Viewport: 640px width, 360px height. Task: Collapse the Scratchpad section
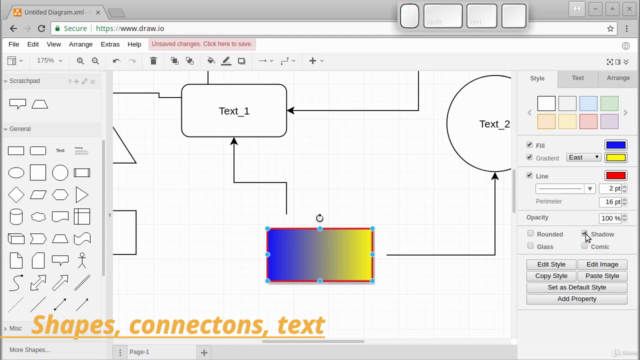[6, 81]
